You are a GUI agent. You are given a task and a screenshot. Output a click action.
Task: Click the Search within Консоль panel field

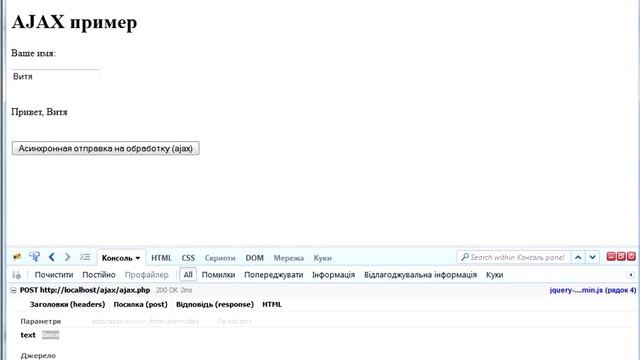pyautogui.click(x=513, y=257)
